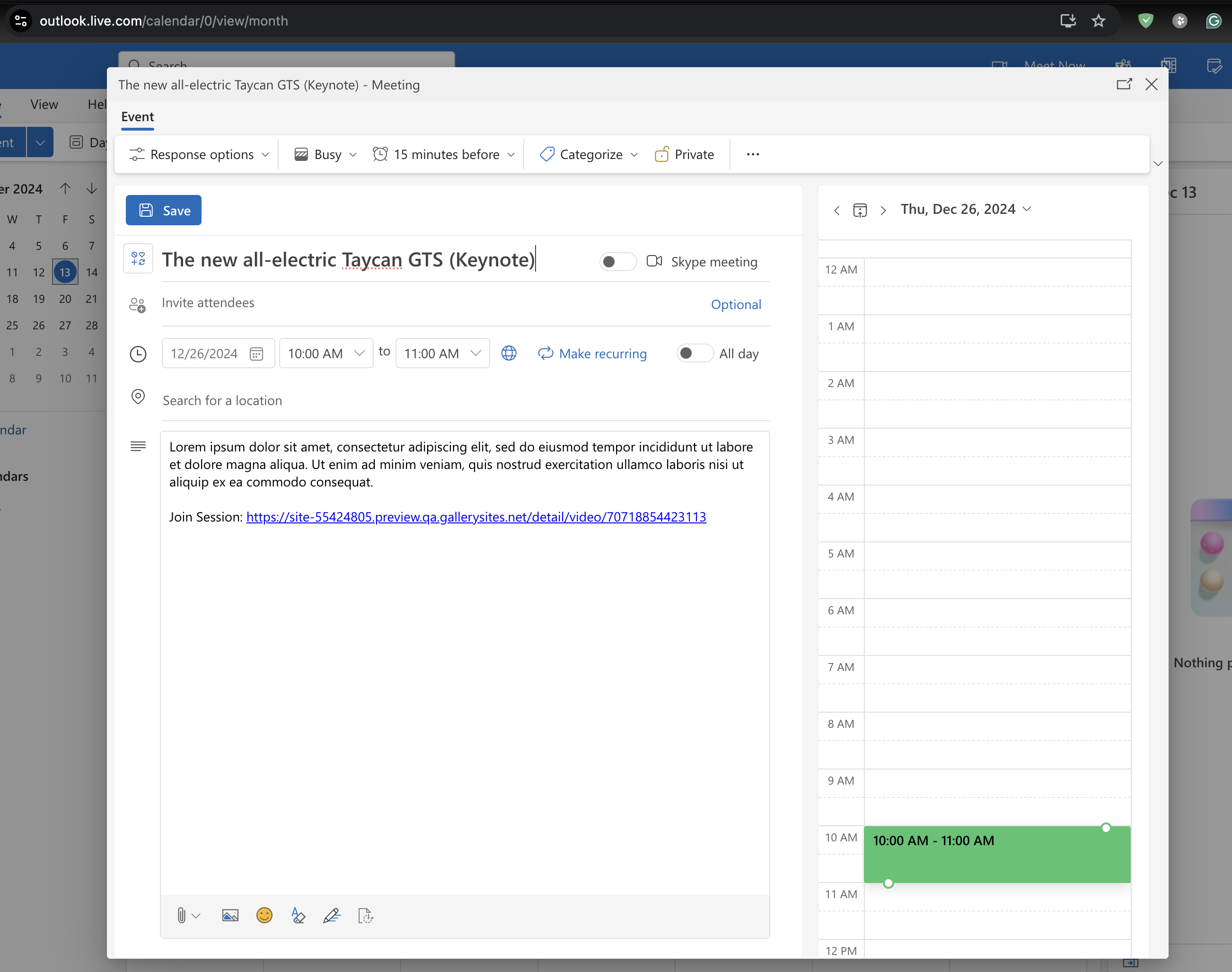Mark the event as Private

684,154
